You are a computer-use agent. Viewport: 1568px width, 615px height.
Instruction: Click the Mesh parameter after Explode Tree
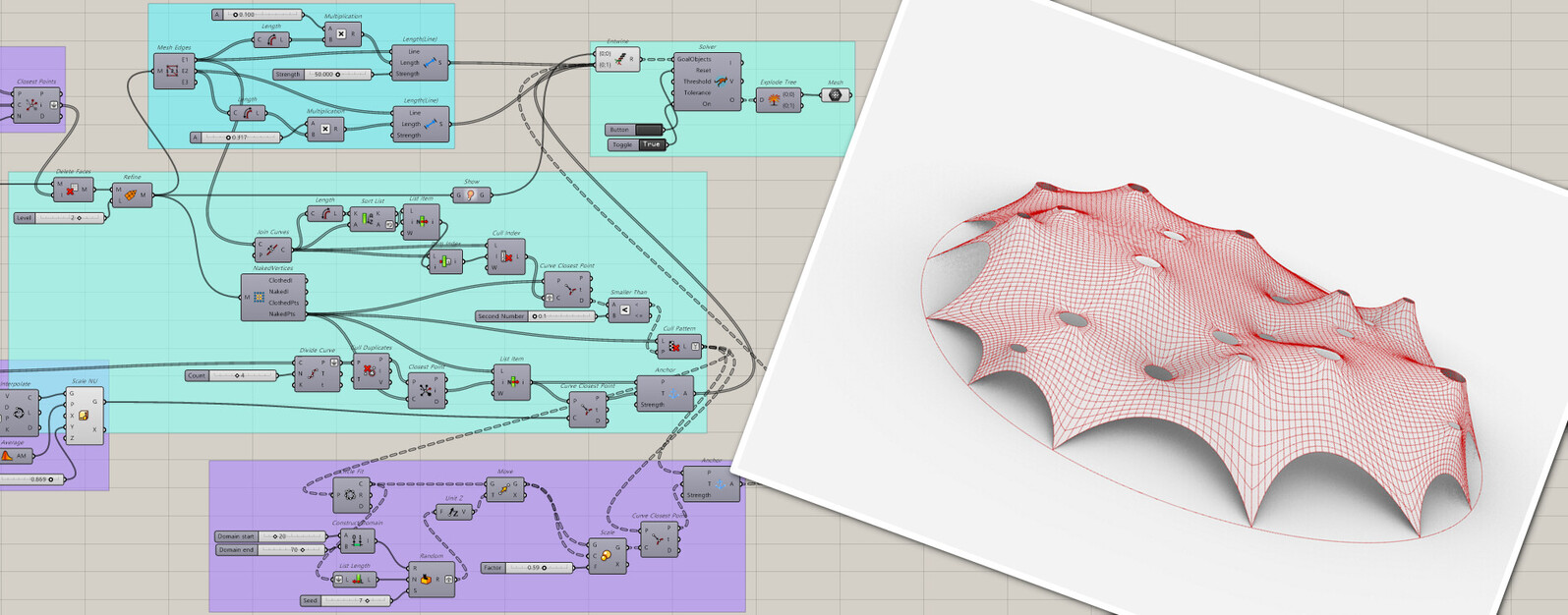[836, 95]
